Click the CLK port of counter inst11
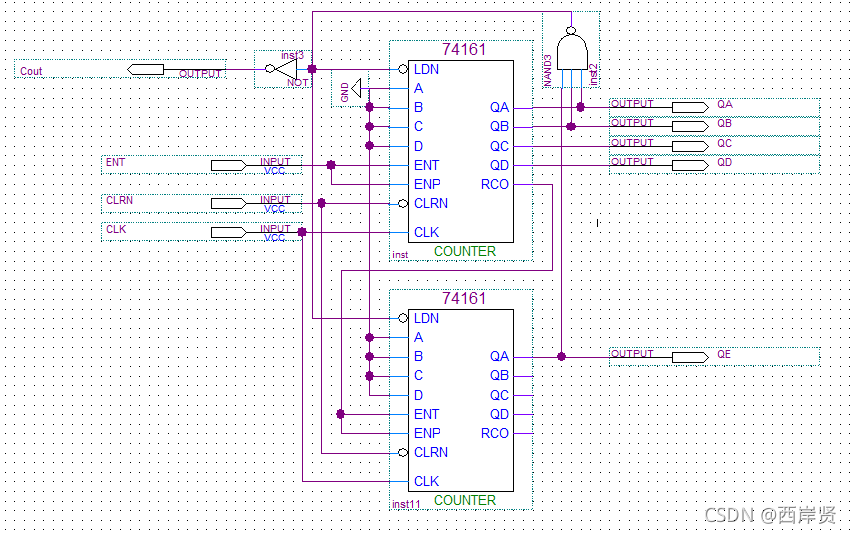 [427, 481]
